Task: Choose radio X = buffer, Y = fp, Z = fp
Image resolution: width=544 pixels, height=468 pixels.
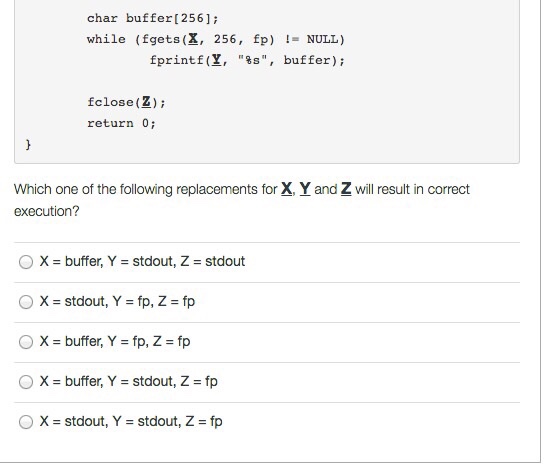Action: point(26,342)
